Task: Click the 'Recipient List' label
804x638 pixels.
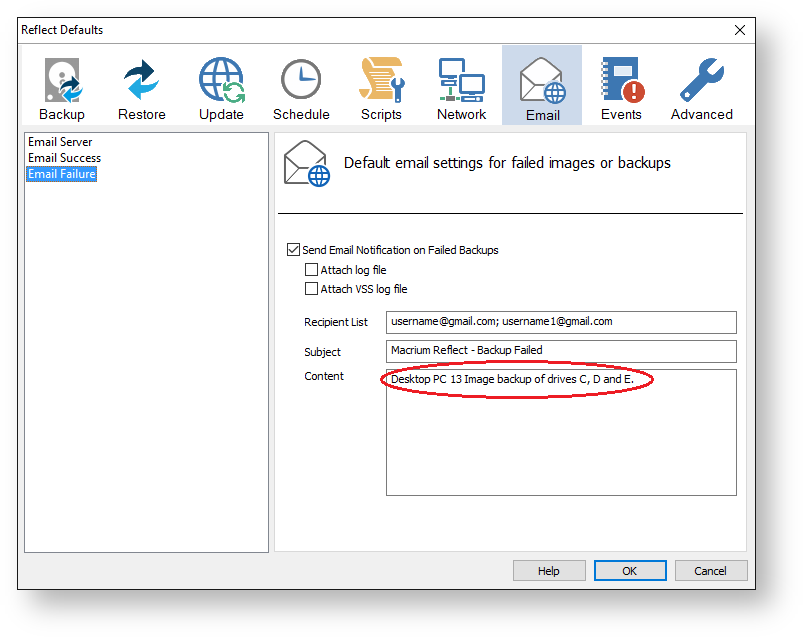Action: tap(336, 322)
